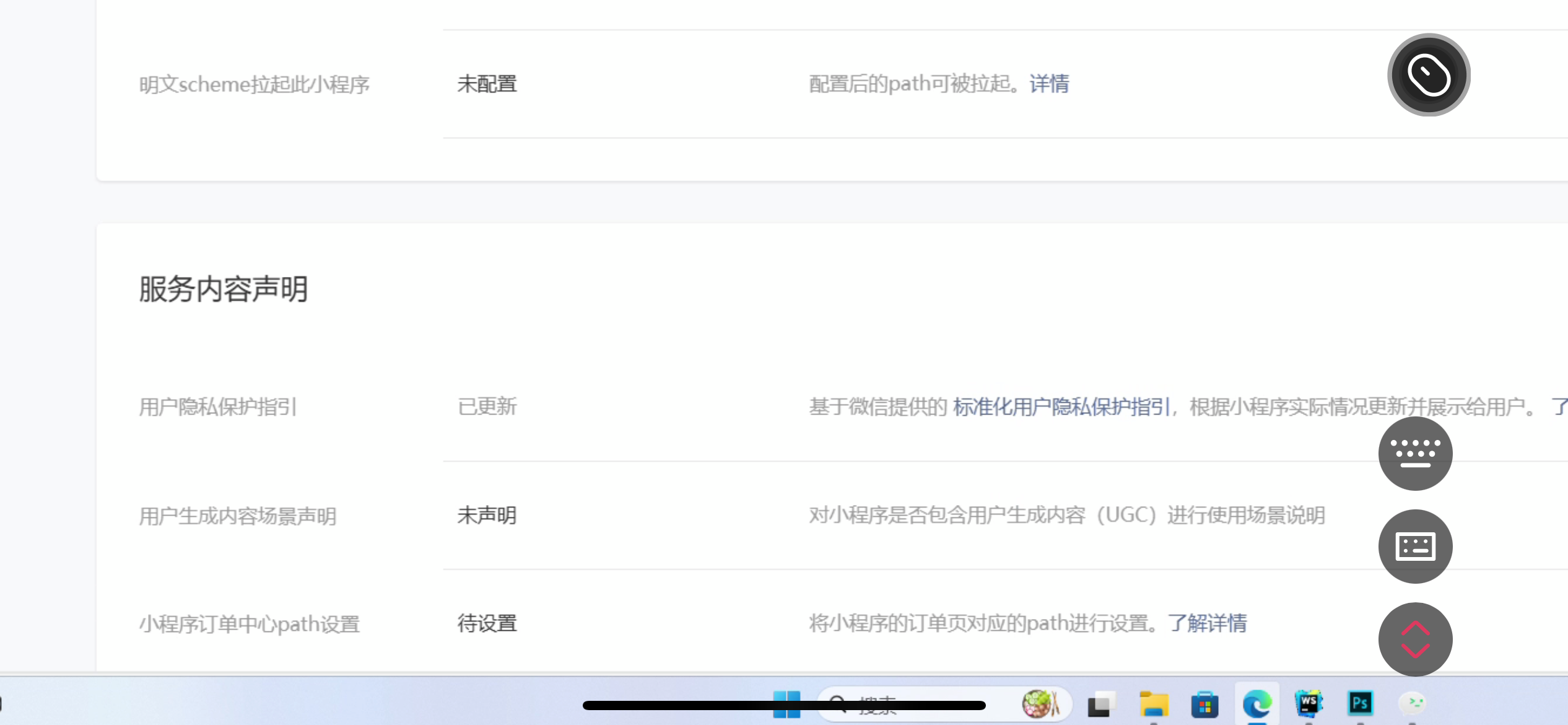Click the 已更新 status for privacy guide
The width and height of the screenshot is (1568, 725).
coord(487,407)
